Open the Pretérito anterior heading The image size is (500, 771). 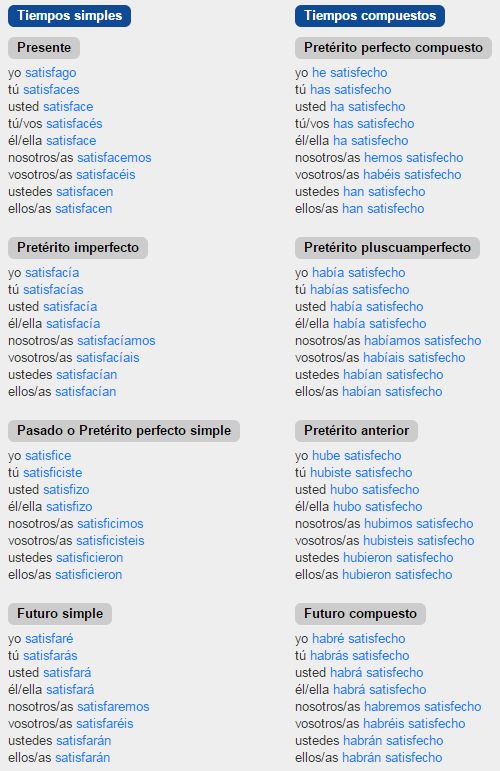[356, 431]
